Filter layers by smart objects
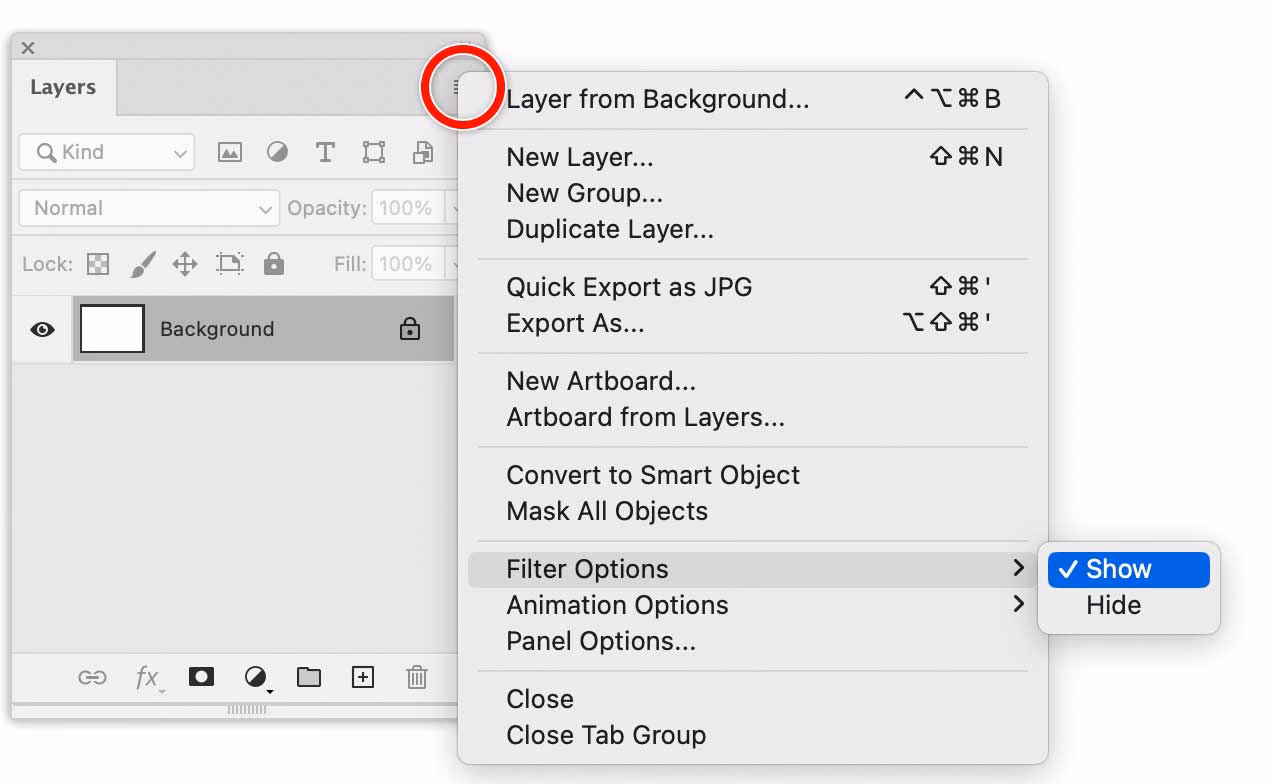This screenshot has width=1272, height=784. click(x=422, y=152)
